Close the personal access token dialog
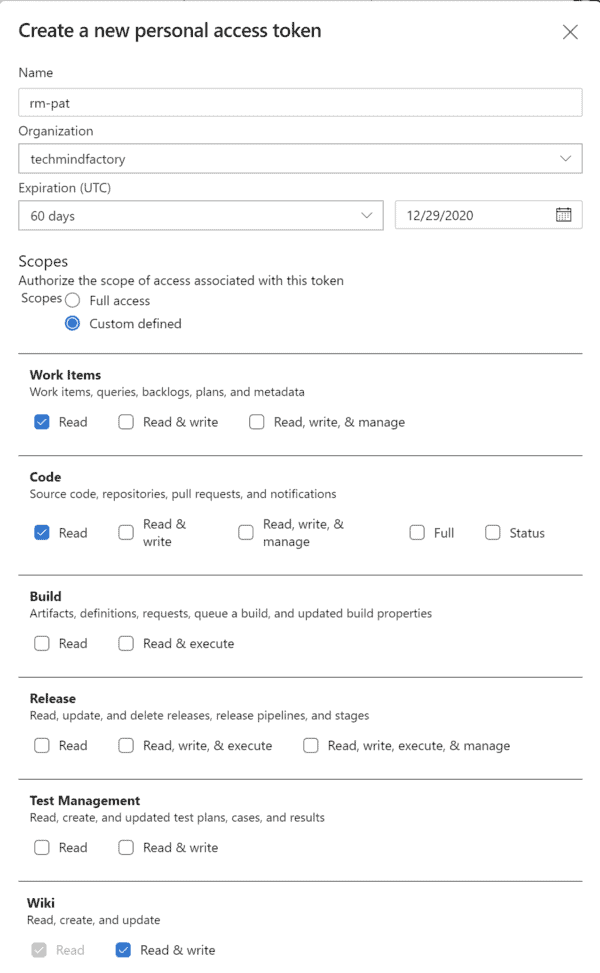 [x=570, y=32]
